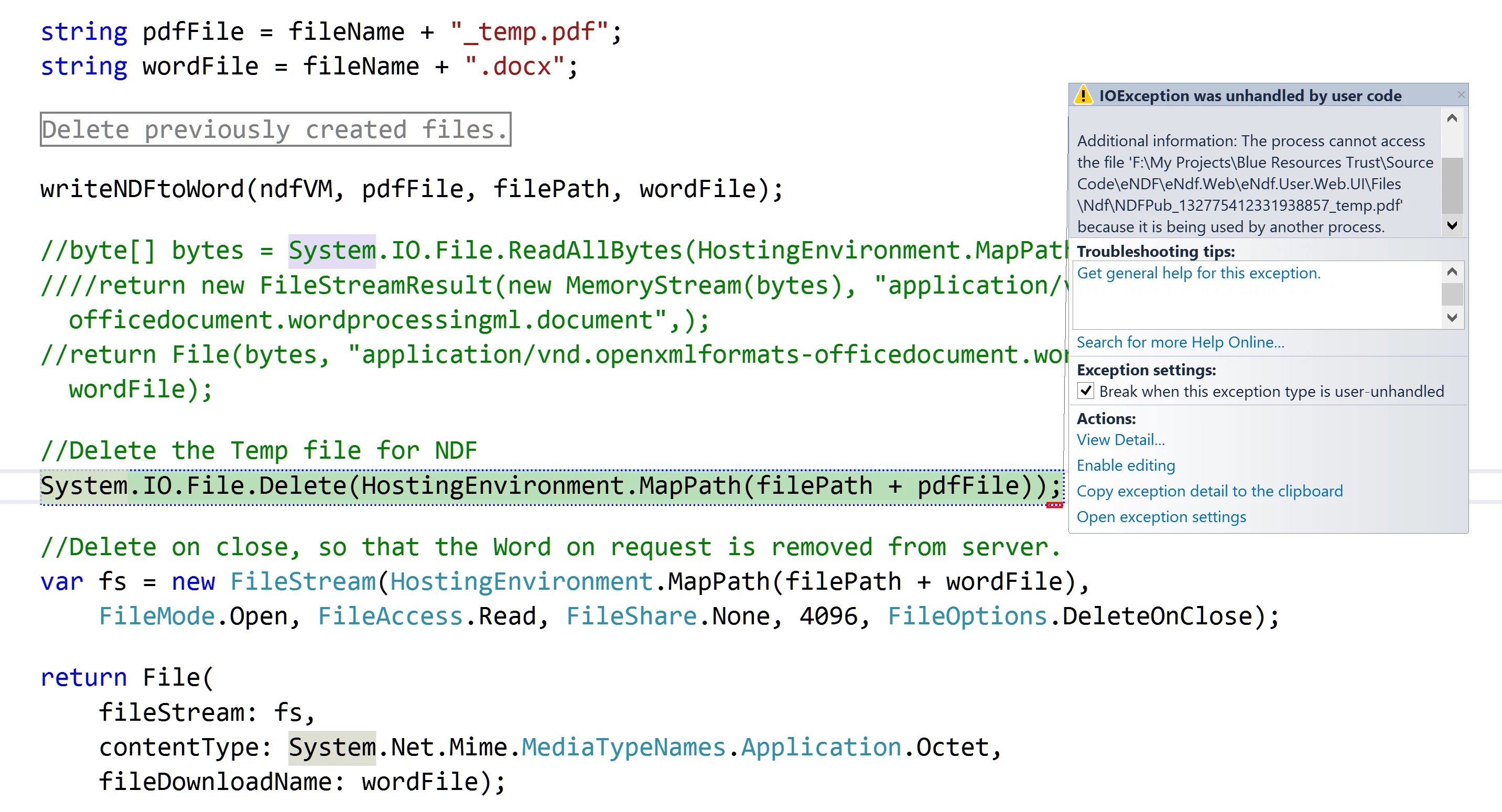The image size is (1502, 812).
Task: Toggle Break when exception is user-unhandled checkbox
Action: pos(1085,391)
